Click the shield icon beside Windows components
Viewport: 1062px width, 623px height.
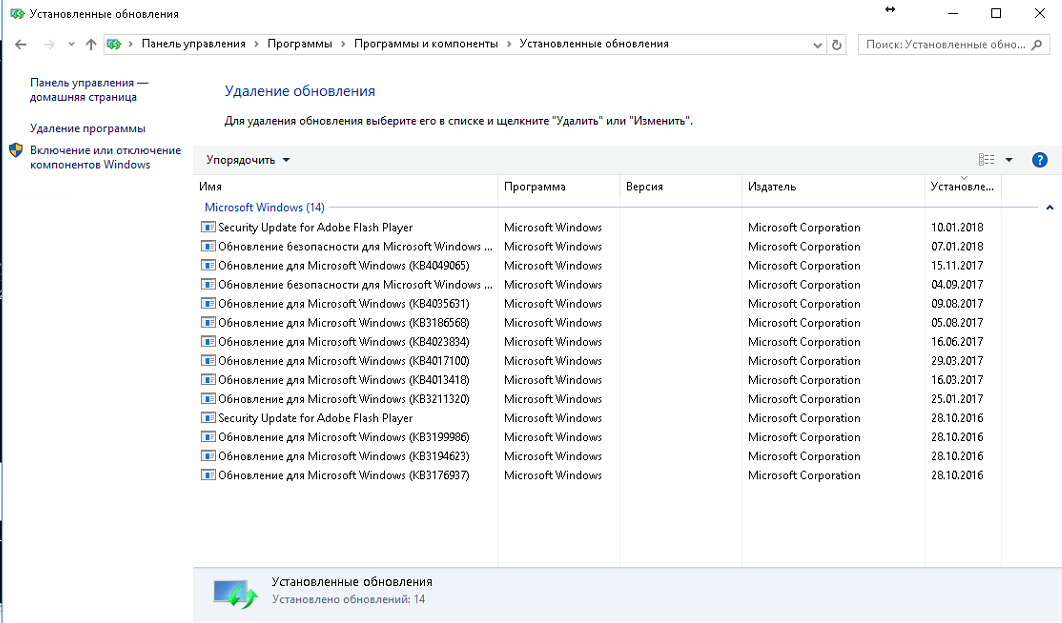(16, 150)
